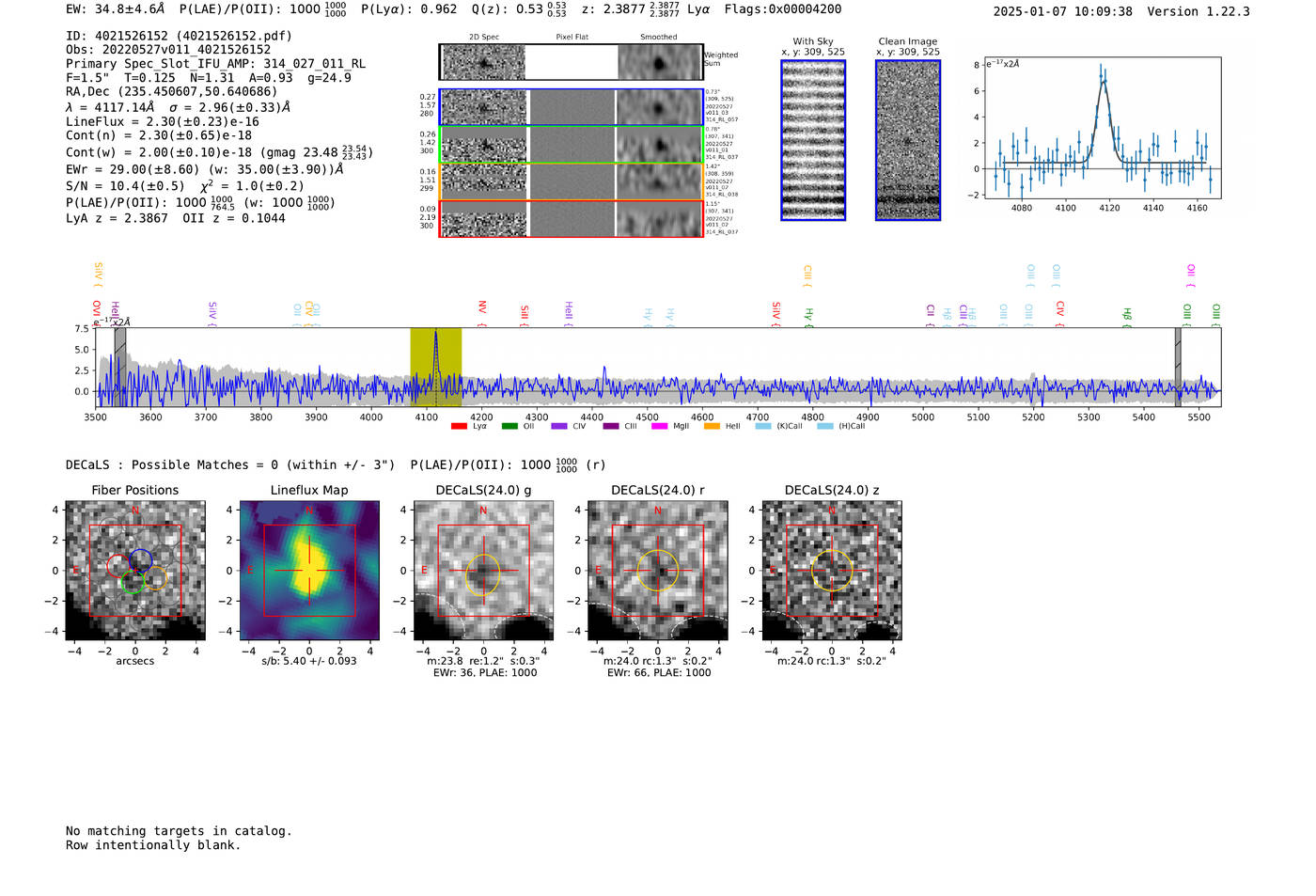Click the green fiber circle in Fiber Positions

click(x=133, y=582)
